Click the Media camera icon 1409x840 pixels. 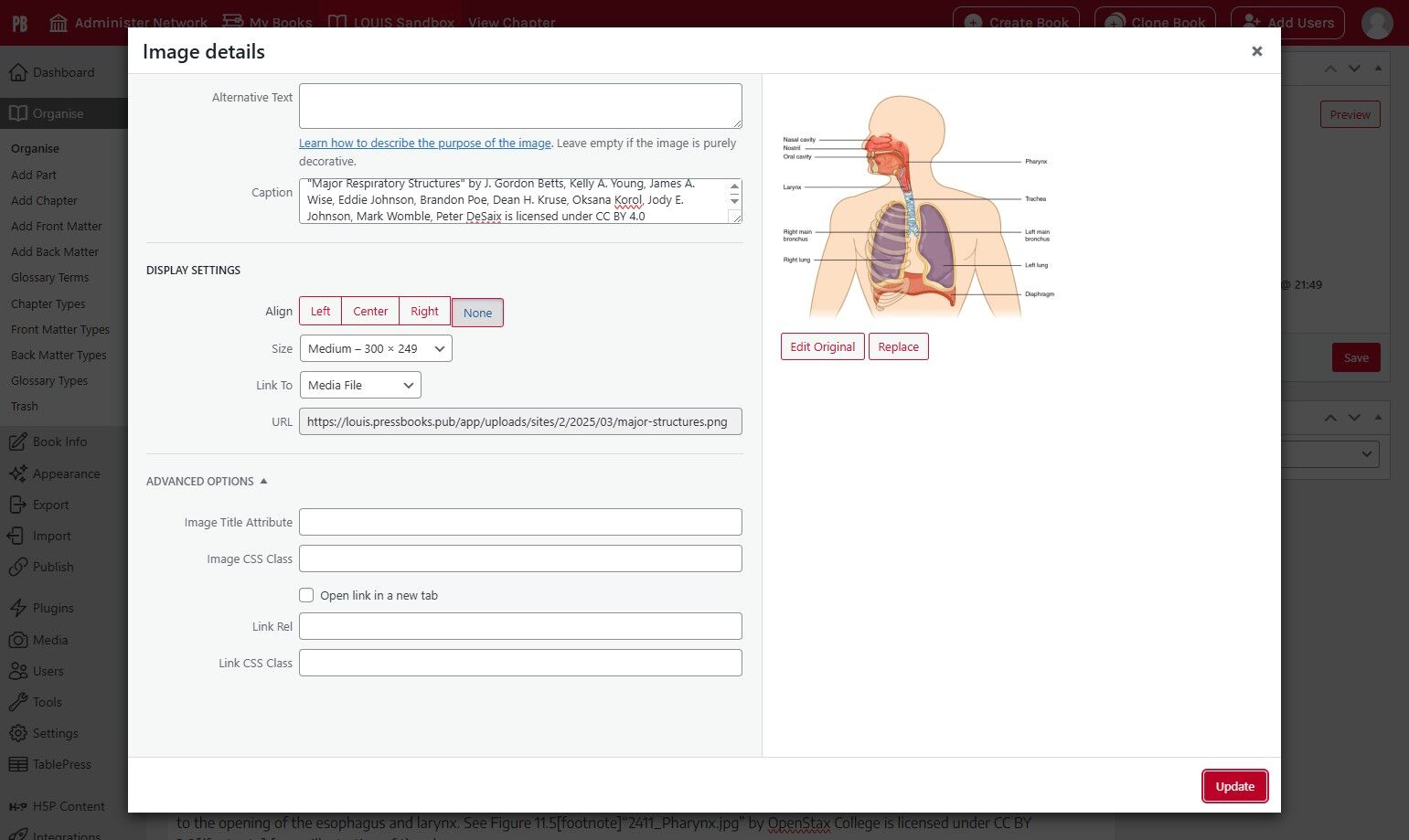pyautogui.click(x=17, y=640)
